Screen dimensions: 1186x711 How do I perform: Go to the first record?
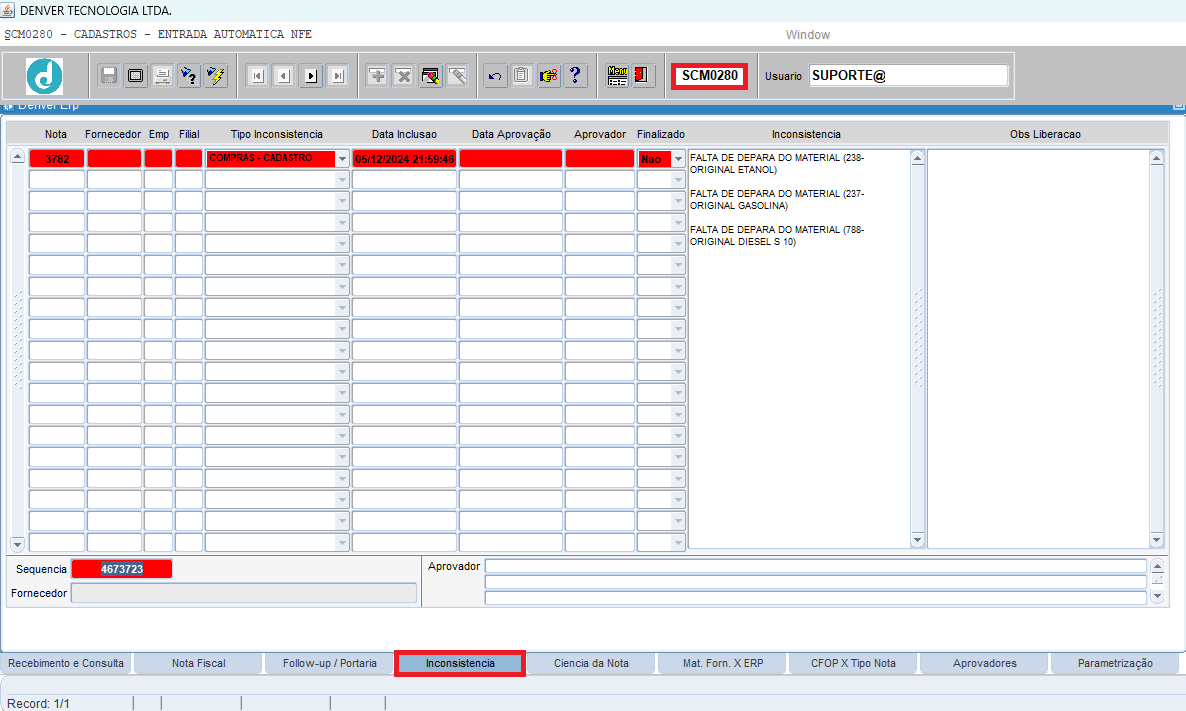[258, 76]
